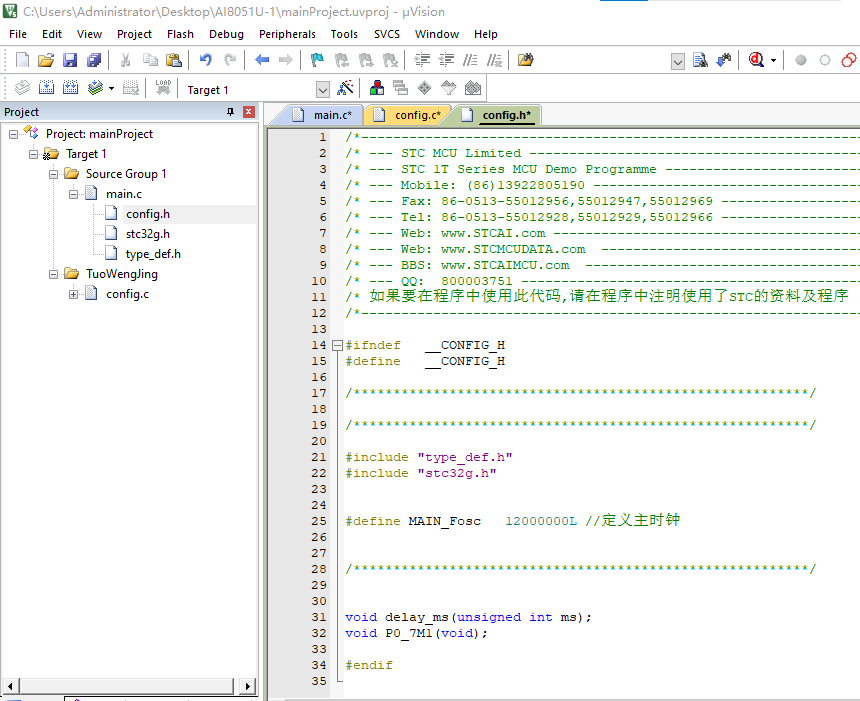Expand the config.c tree node
This screenshot has height=701, width=860.
tap(73, 294)
